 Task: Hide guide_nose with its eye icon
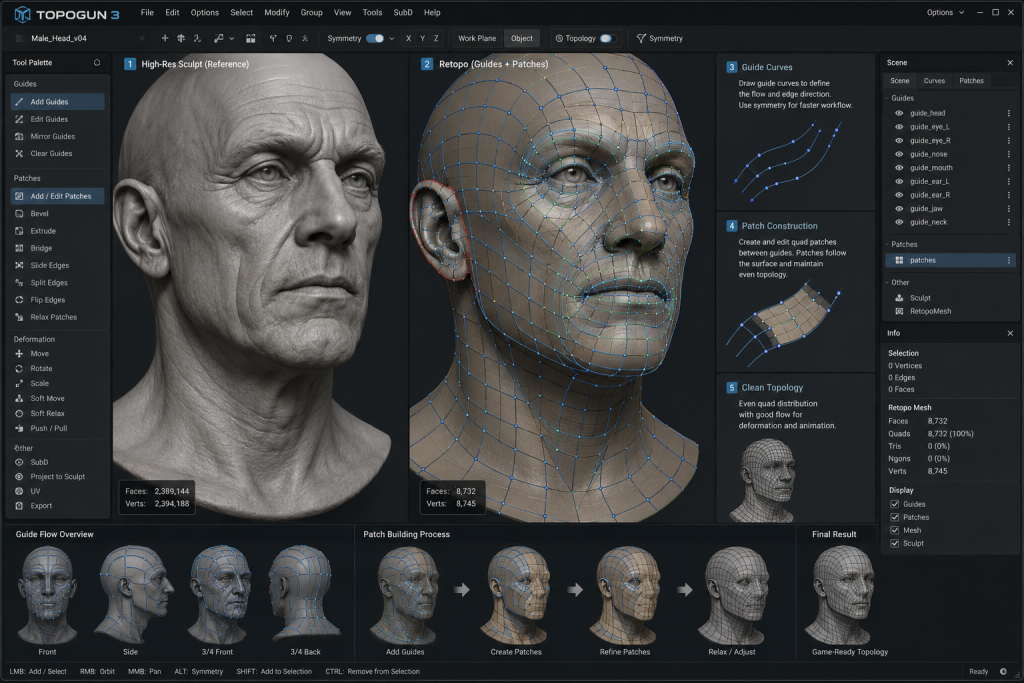[x=899, y=154]
